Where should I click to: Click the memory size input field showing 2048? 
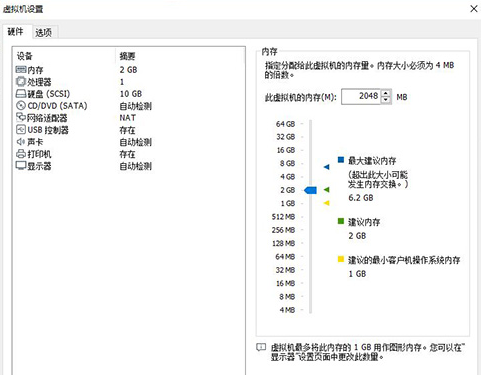[361, 97]
